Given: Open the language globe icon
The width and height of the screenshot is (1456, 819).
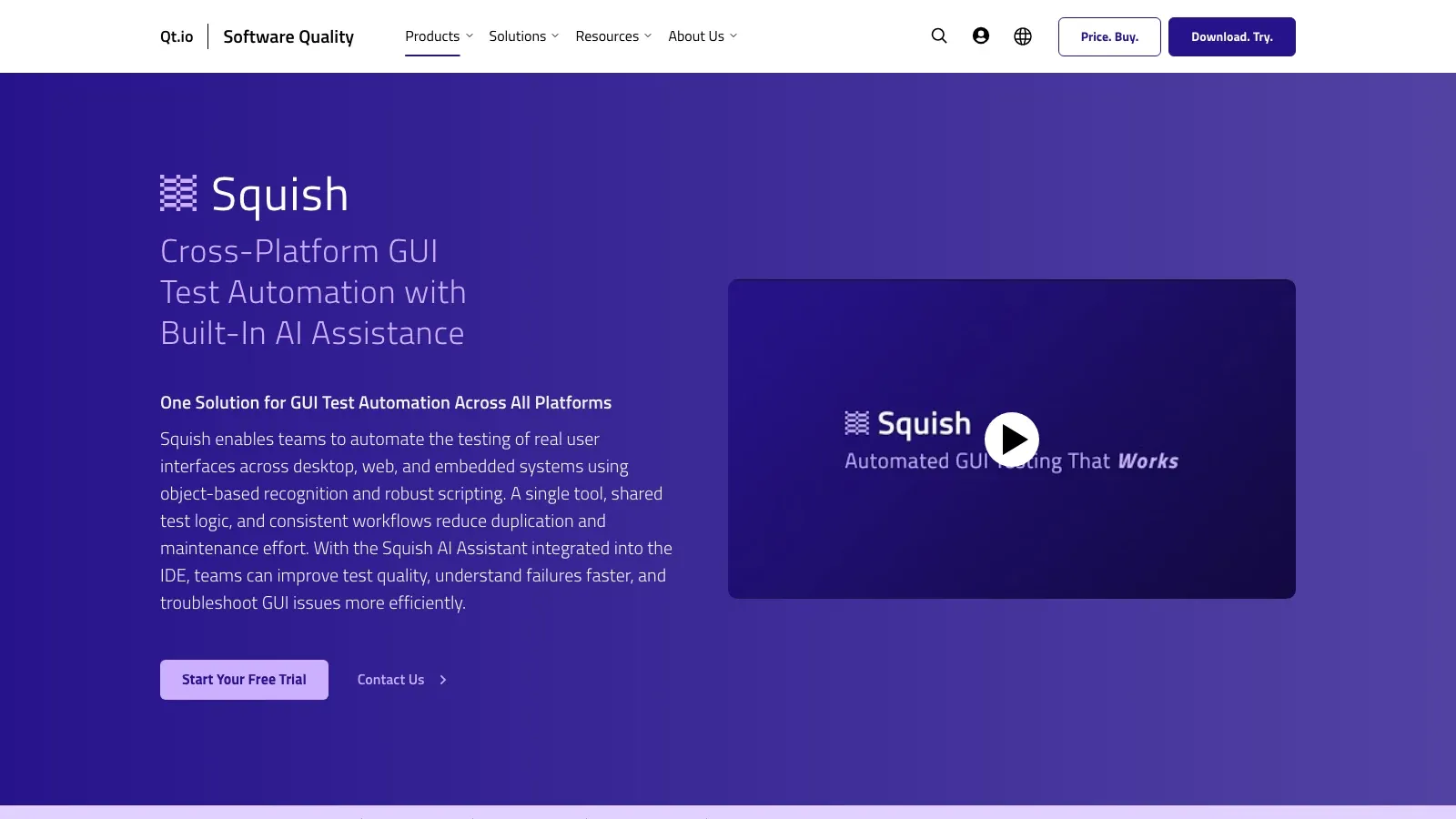Looking at the screenshot, I should coord(1023,36).
